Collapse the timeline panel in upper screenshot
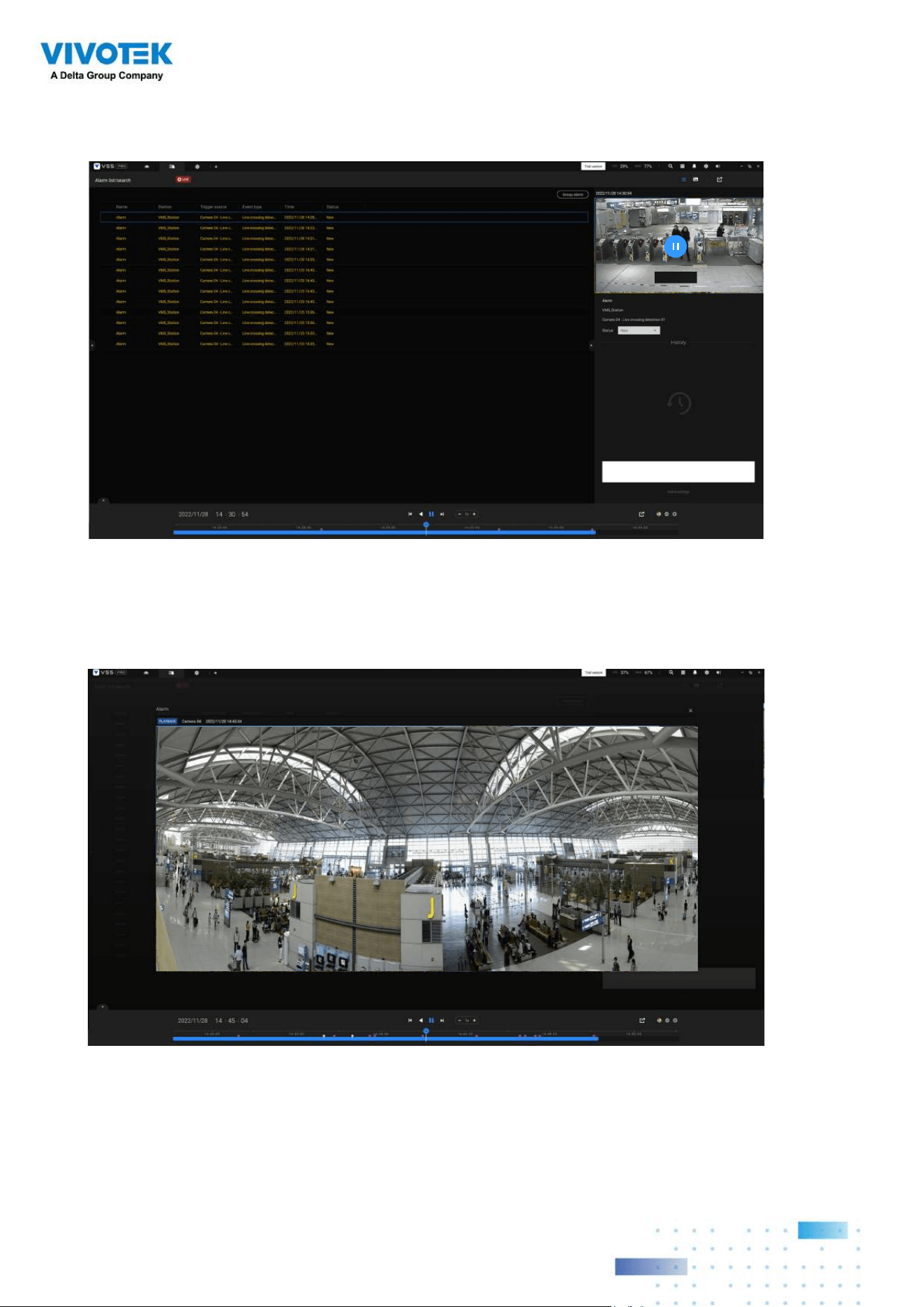This screenshot has width=924, height=1307. (103, 501)
